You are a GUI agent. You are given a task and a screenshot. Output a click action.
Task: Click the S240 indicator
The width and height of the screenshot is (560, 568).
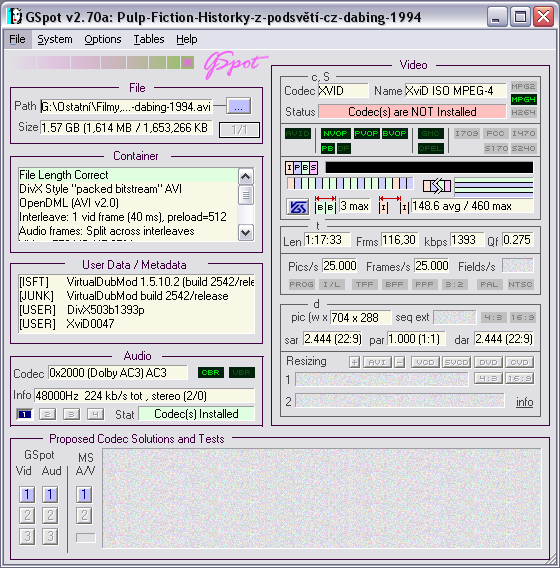pyautogui.click(x=523, y=148)
